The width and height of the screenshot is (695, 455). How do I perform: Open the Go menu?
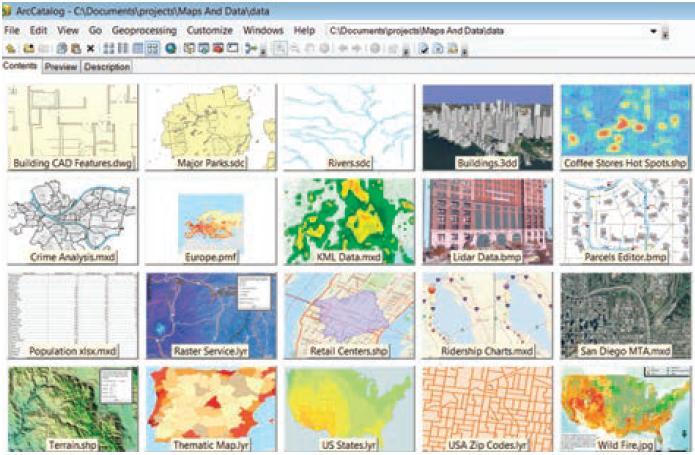point(95,31)
